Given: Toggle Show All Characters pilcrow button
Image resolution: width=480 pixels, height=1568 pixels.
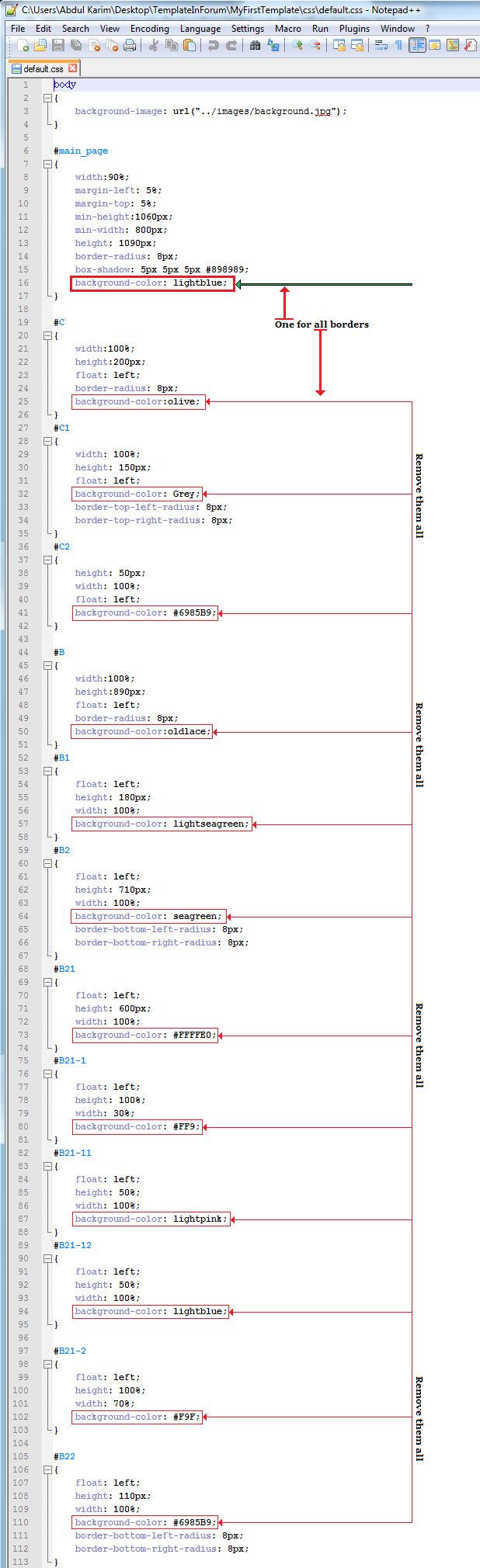Looking at the screenshot, I should tap(398, 46).
